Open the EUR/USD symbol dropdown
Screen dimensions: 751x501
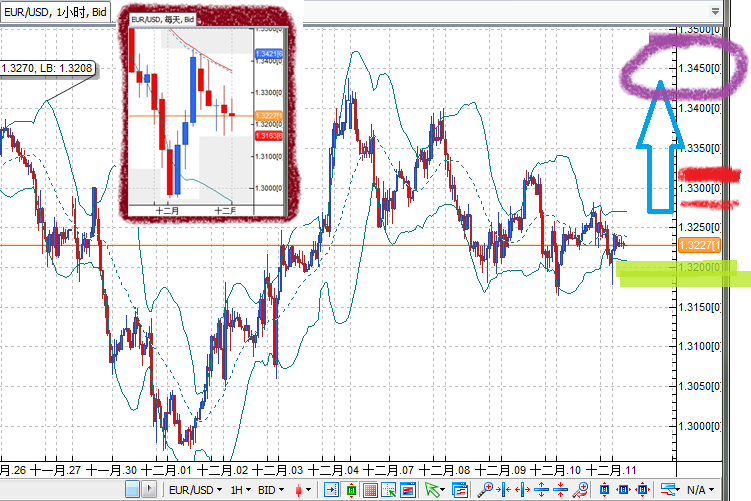click(195, 490)
